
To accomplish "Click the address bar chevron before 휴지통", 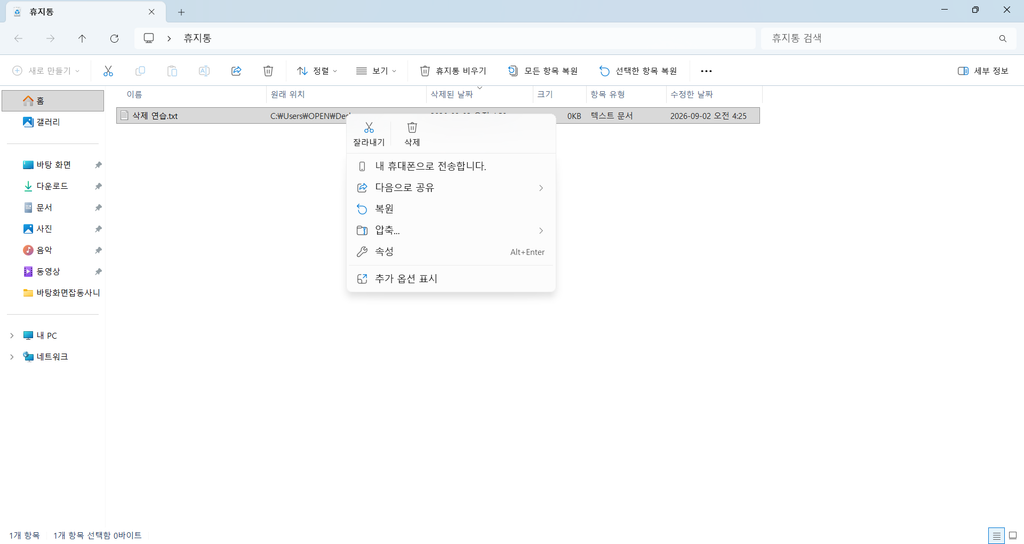I will (x=169, y=39).
